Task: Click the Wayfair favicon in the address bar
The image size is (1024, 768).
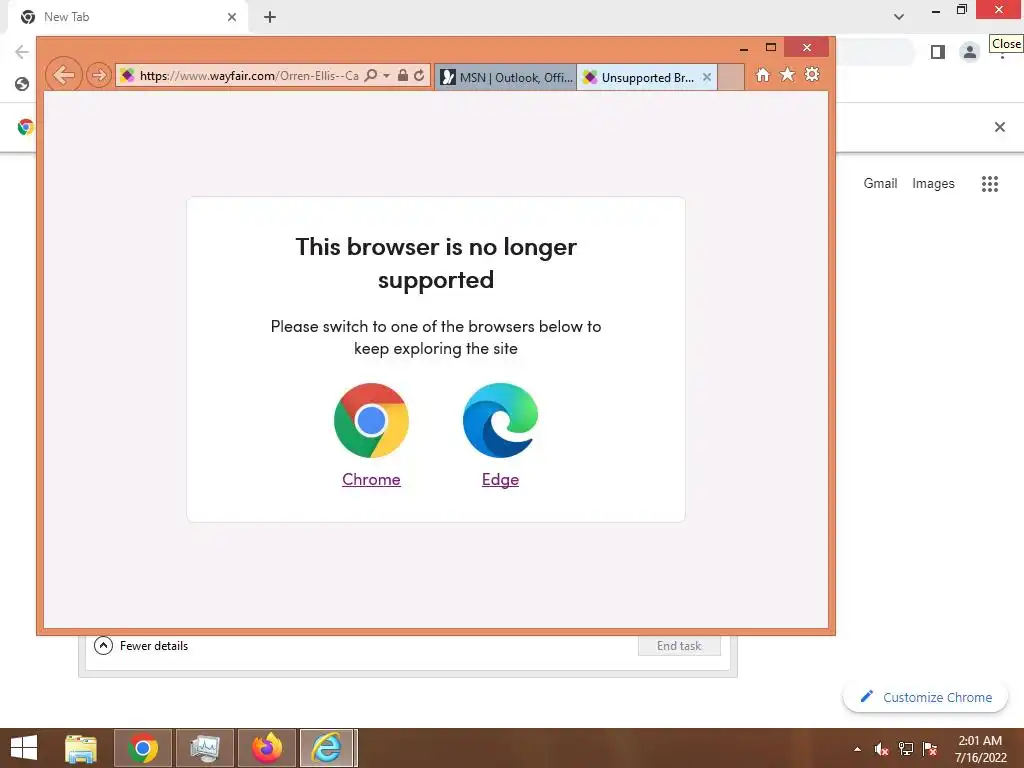Action: (128, 75)
